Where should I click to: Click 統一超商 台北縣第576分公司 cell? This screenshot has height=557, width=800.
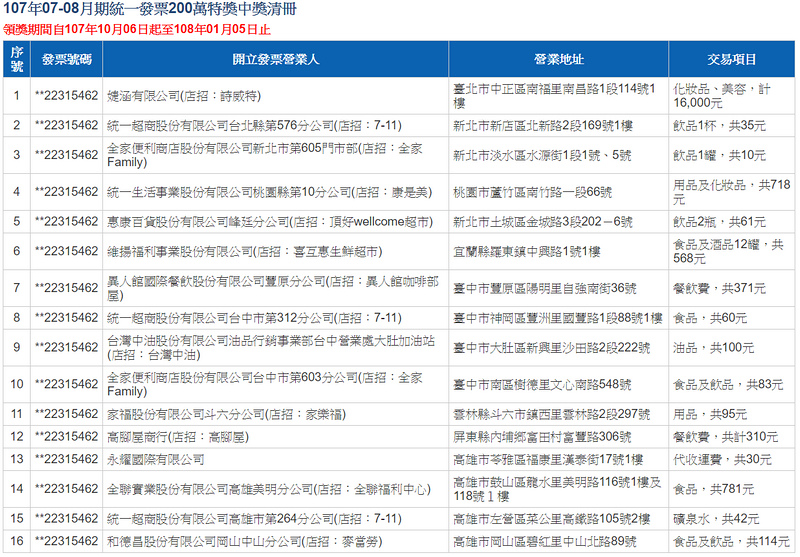coord(276,125)
